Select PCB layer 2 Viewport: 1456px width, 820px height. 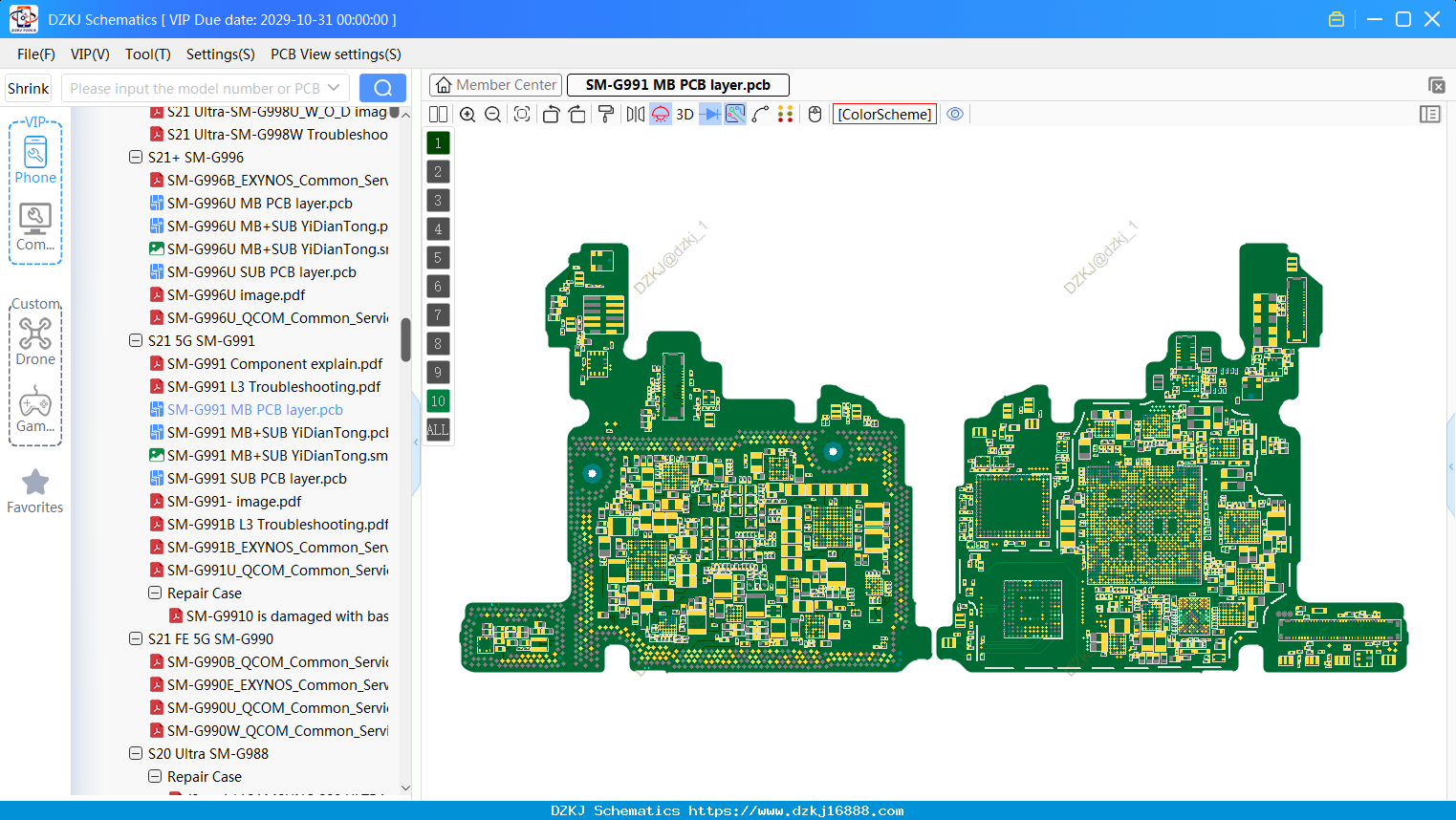click(x=438, y=172)
